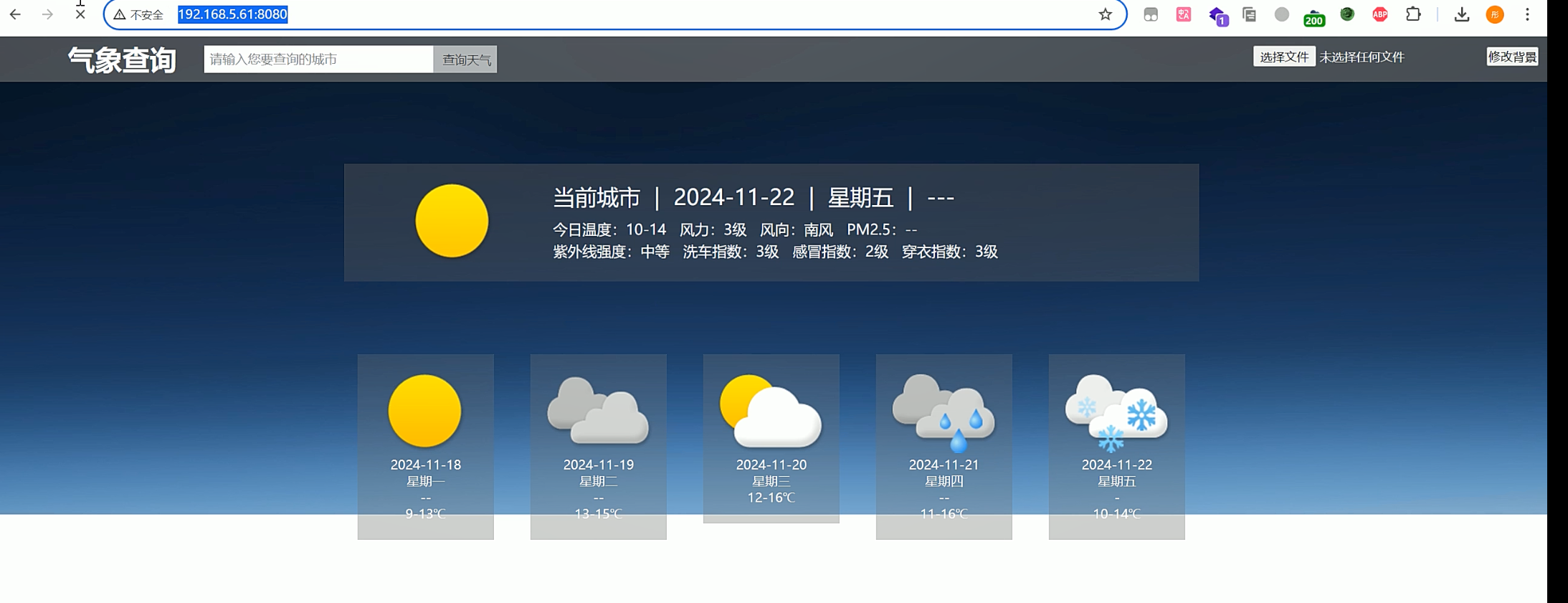Click the 查询天气 button
1568x603 pixels.
click(465, 60)
